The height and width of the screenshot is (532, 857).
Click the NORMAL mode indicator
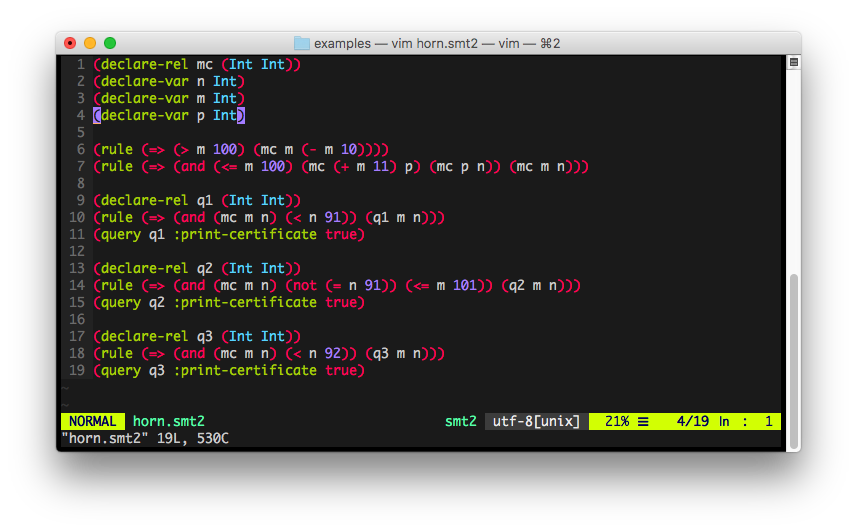[92, 422]
